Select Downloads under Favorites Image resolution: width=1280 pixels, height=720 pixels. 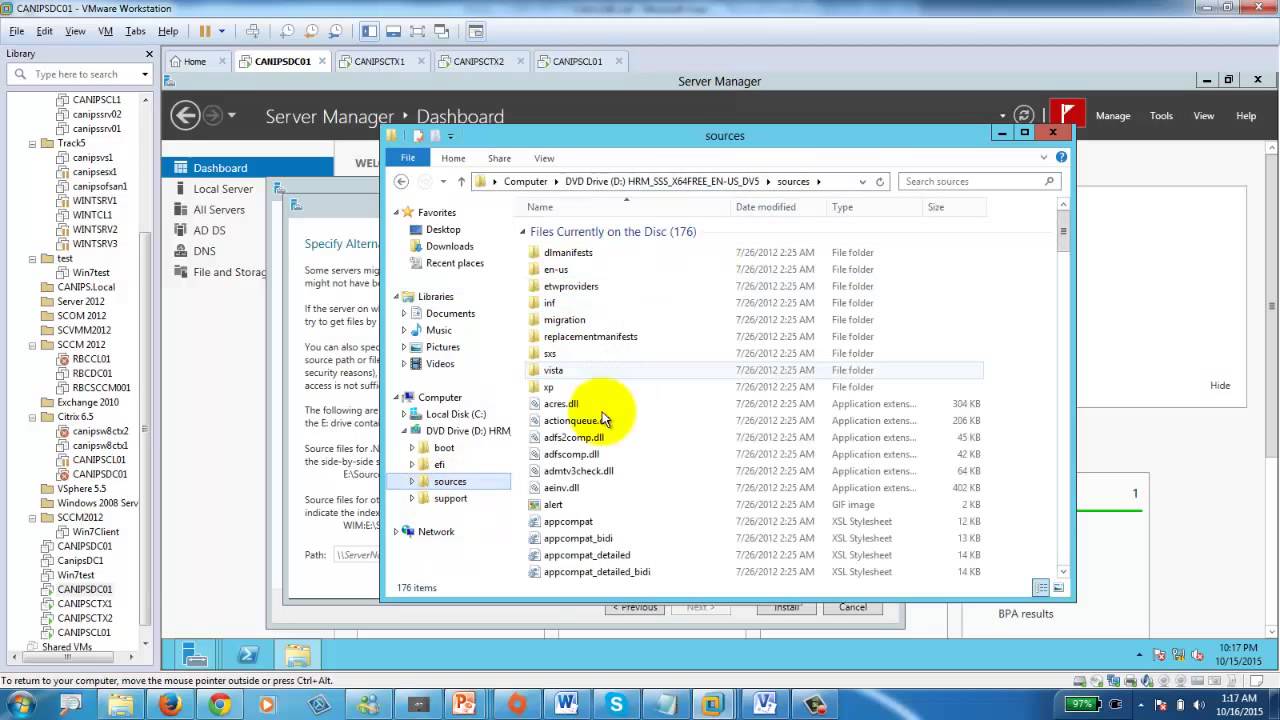coord(449,246)
